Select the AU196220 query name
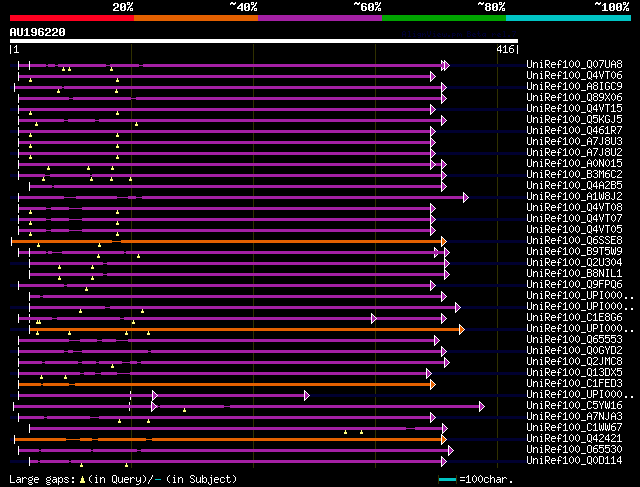 click(38, 32)
